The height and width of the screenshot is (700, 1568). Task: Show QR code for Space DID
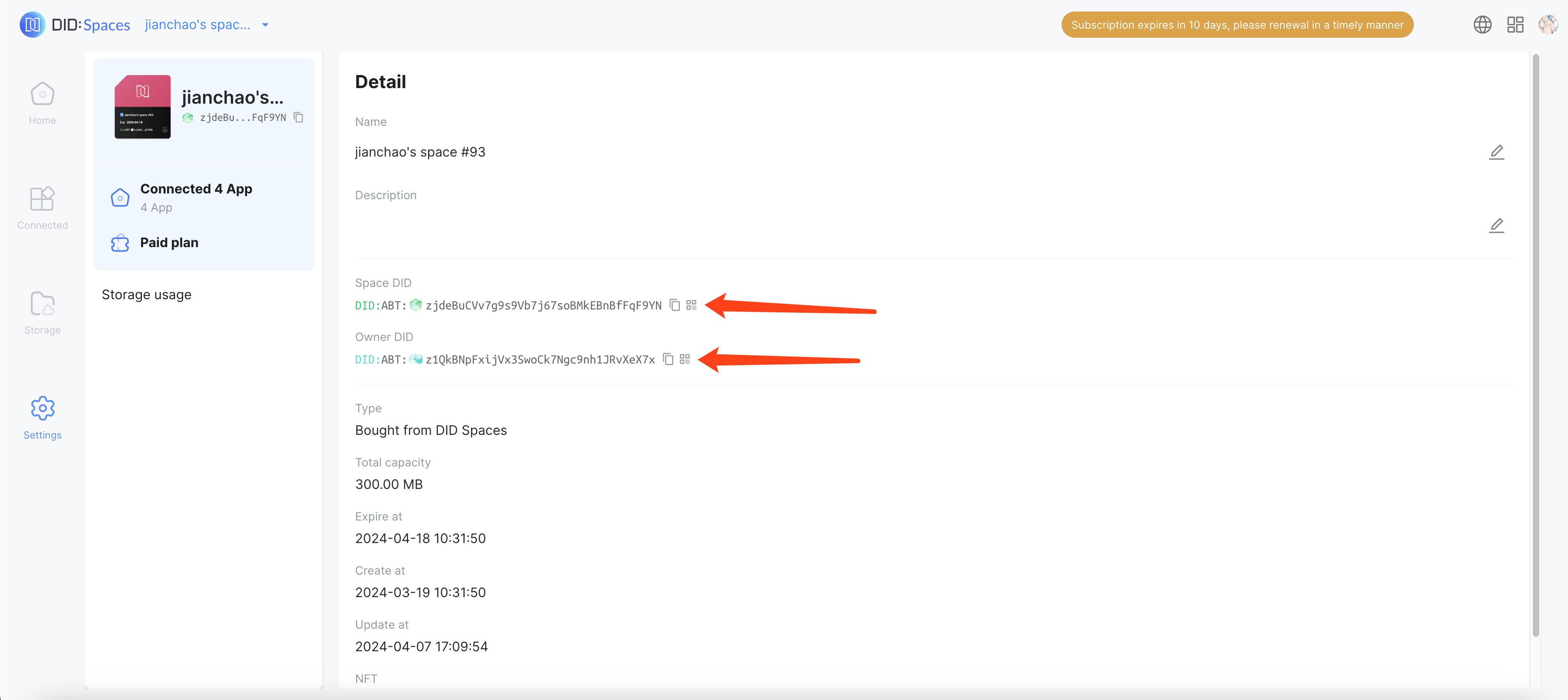click(691, 305)
